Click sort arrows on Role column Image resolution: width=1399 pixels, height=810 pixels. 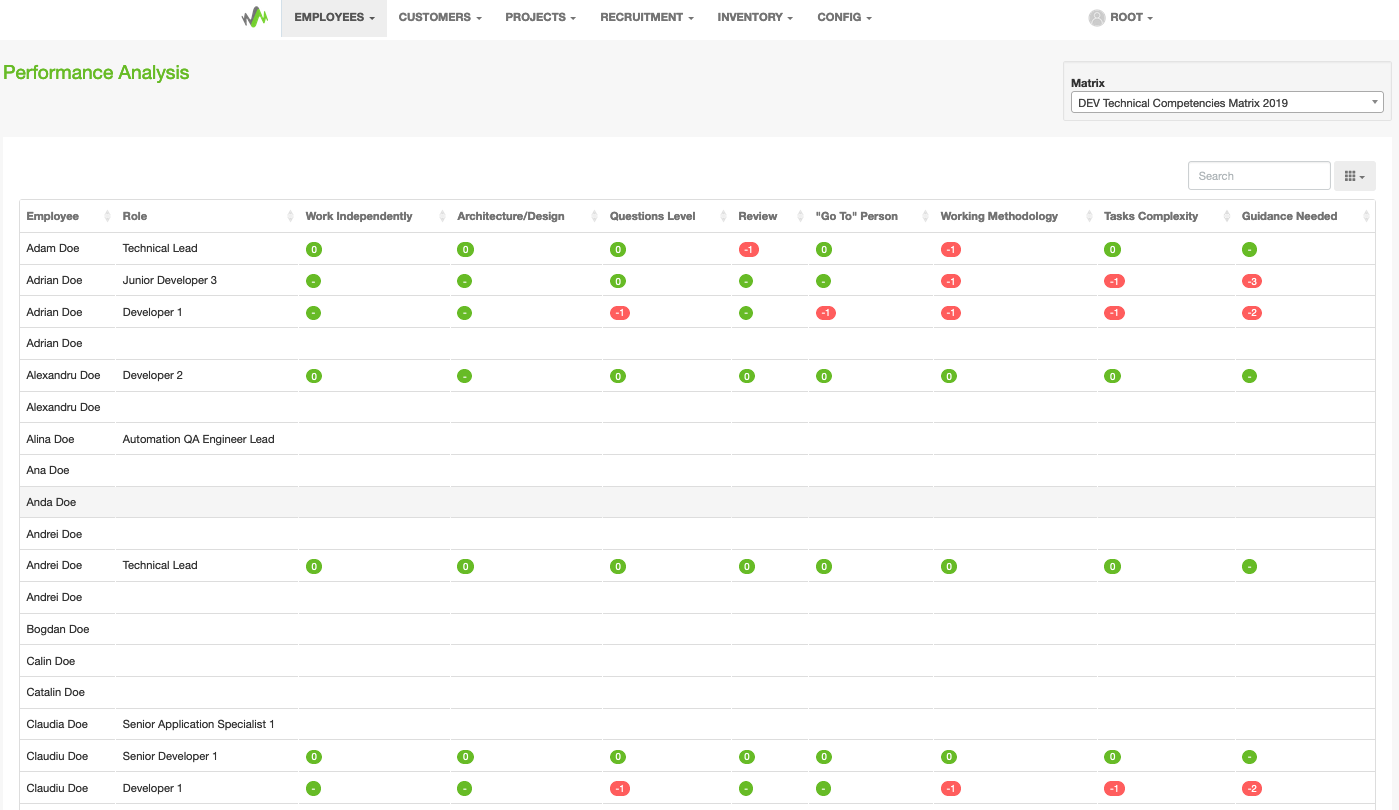pos(291,216)
